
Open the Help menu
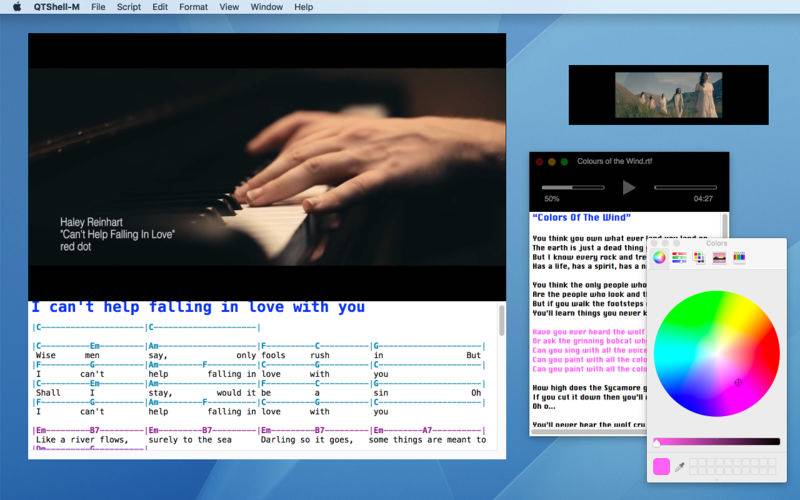click(x=304, y=7)
